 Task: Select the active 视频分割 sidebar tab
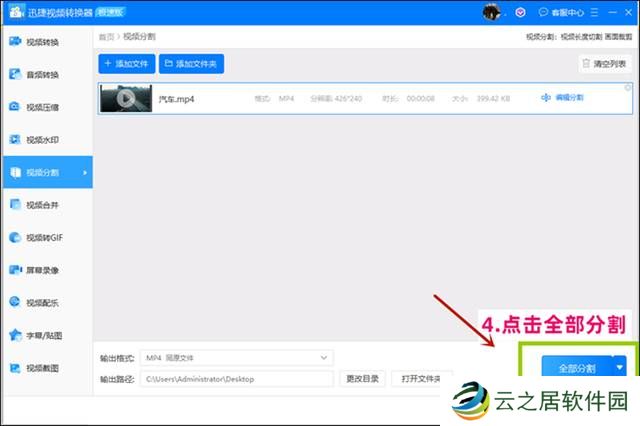pyautogui.click(x=46, y=172)
